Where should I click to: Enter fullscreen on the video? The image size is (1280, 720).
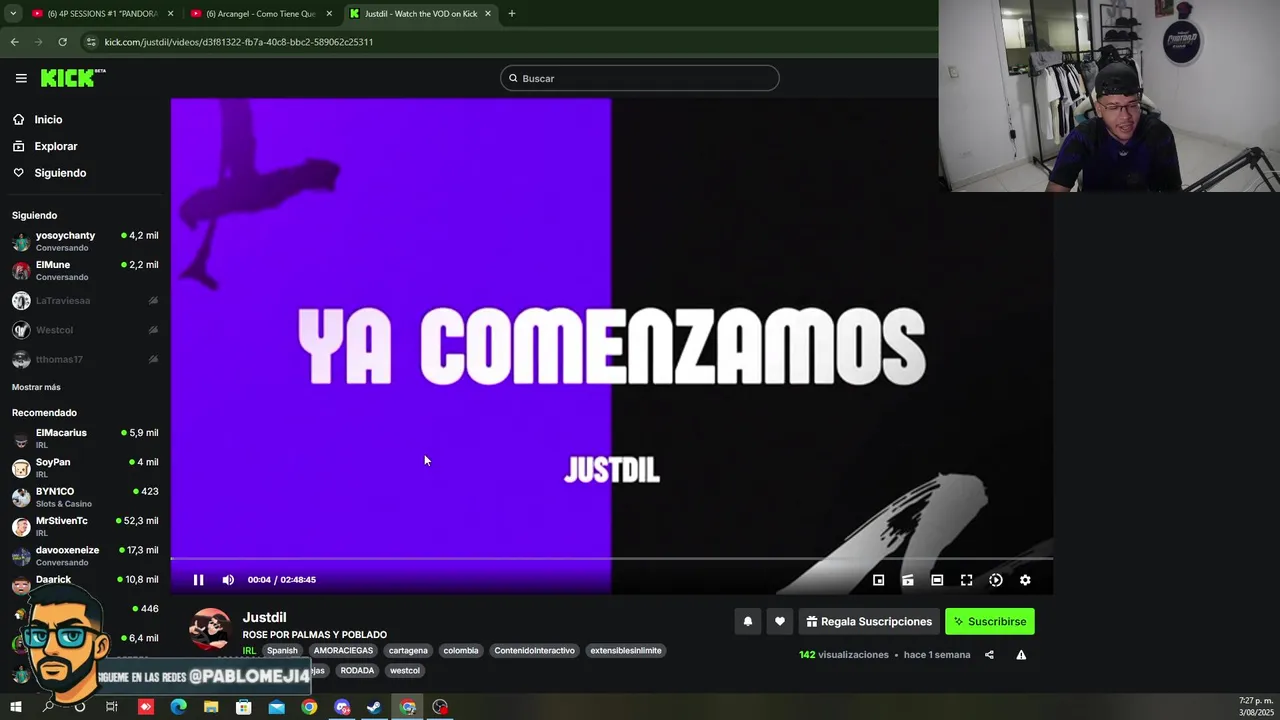[966, 580]
